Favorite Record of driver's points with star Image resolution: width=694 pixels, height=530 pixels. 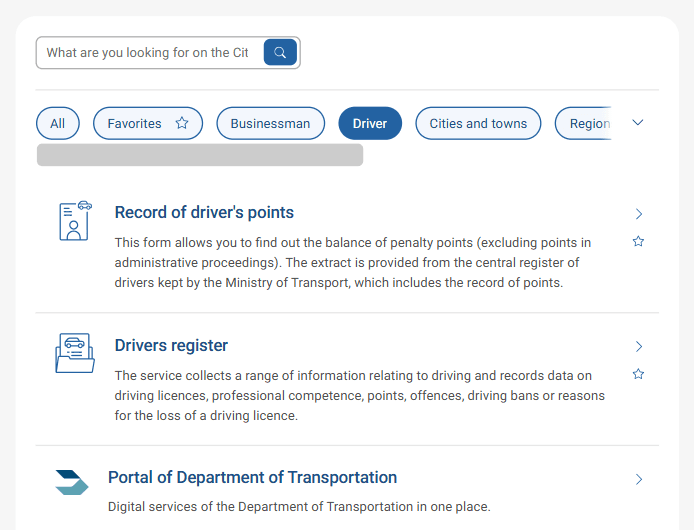638,242
